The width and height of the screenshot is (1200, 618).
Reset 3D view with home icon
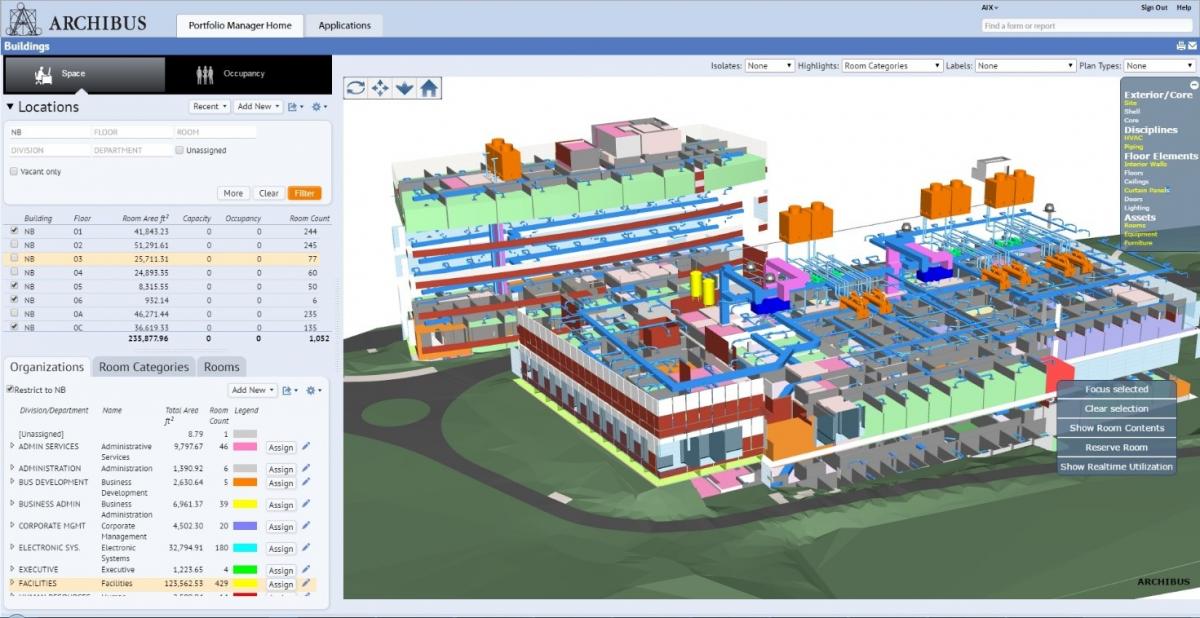[429, 88]
